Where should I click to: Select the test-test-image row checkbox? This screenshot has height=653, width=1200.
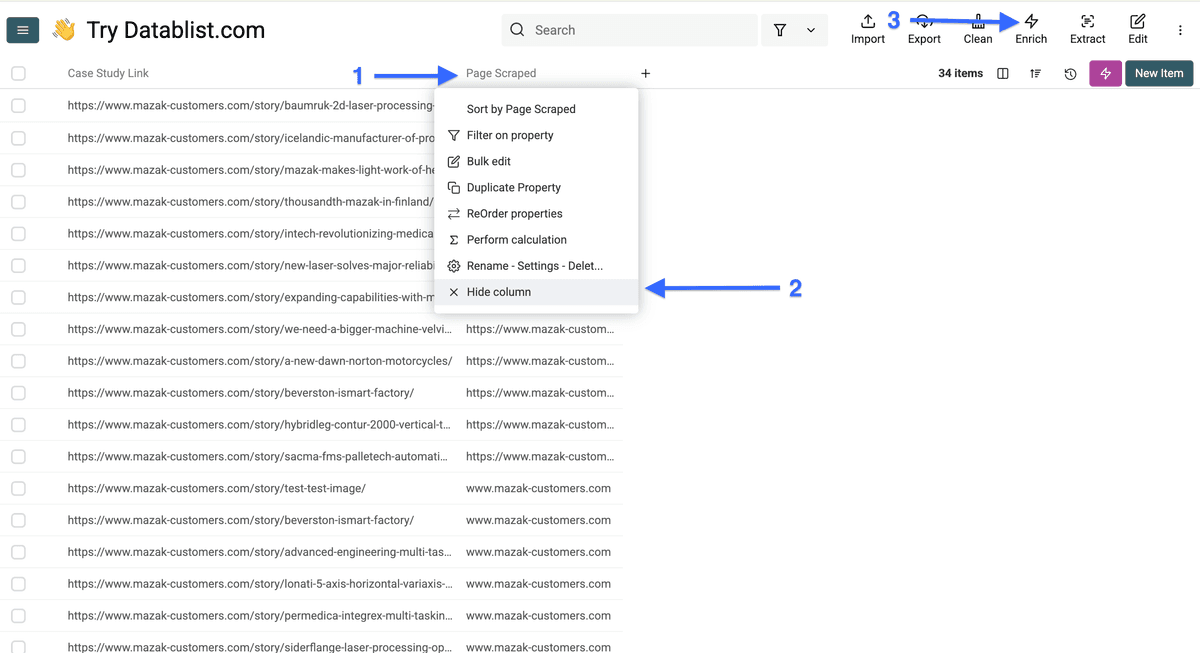coord(19,488)
